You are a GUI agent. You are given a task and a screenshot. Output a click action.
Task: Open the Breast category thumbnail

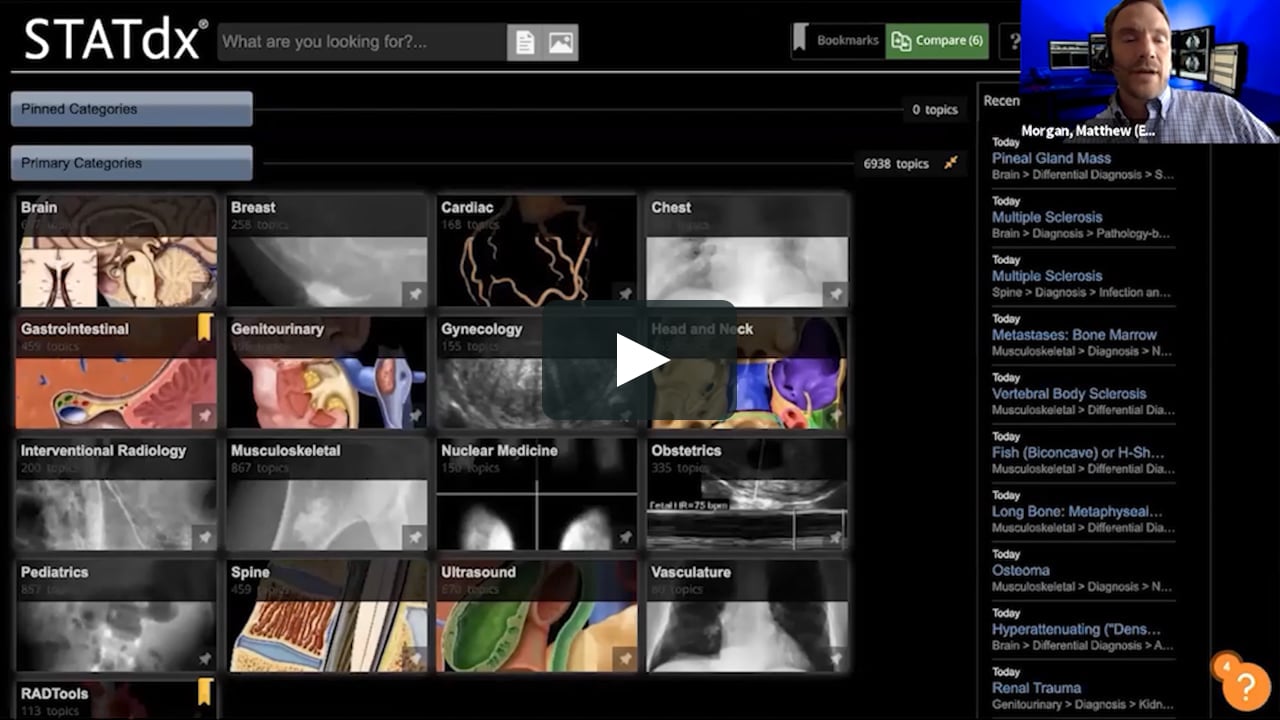(x=327, y=251)
